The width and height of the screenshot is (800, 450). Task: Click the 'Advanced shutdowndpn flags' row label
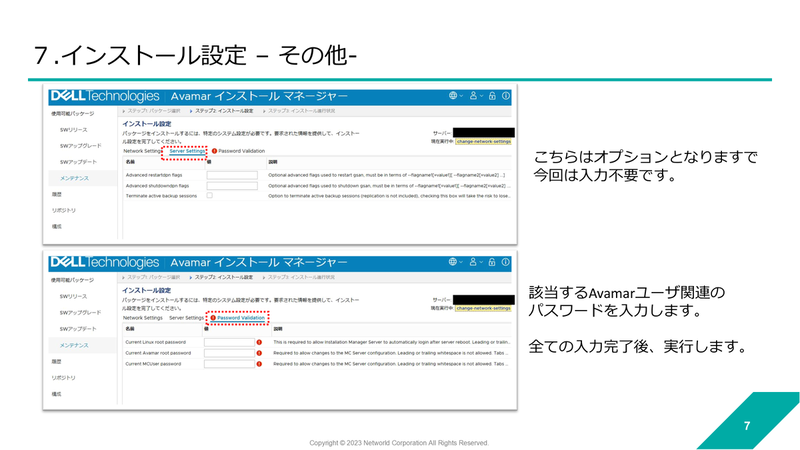click(157, 186)
